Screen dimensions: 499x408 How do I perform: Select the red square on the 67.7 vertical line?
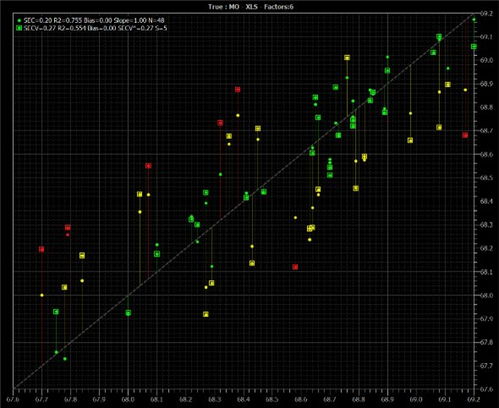(42, 249)
